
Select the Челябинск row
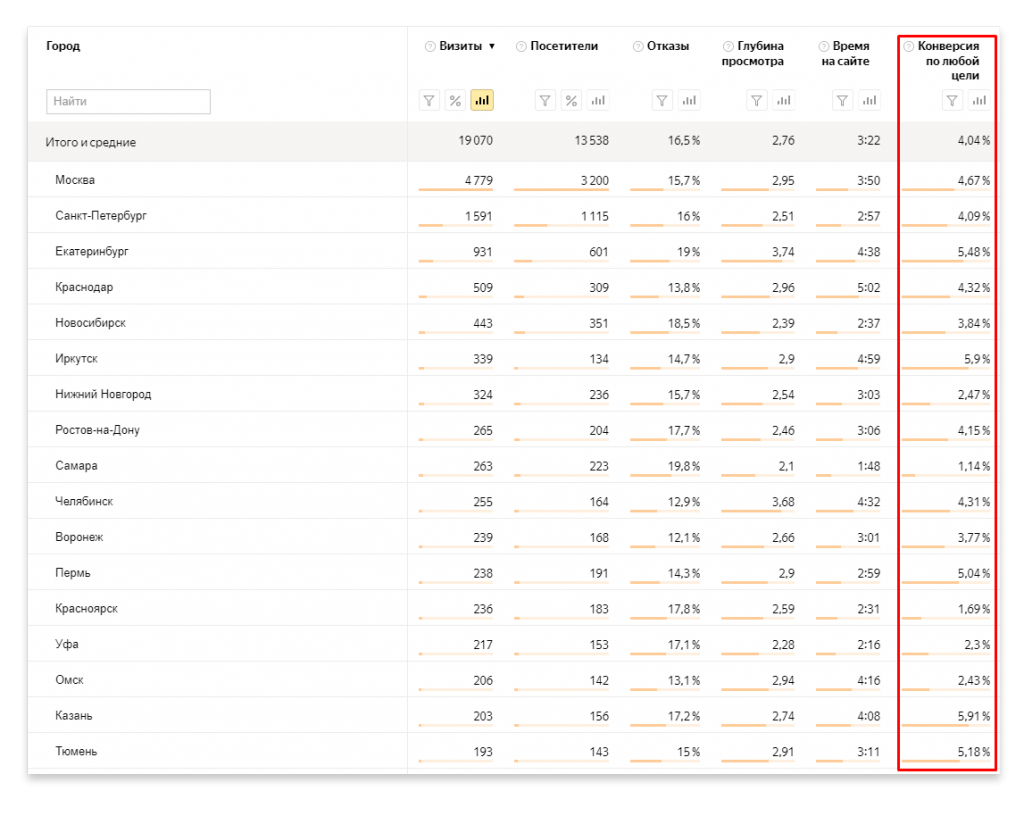513,501
